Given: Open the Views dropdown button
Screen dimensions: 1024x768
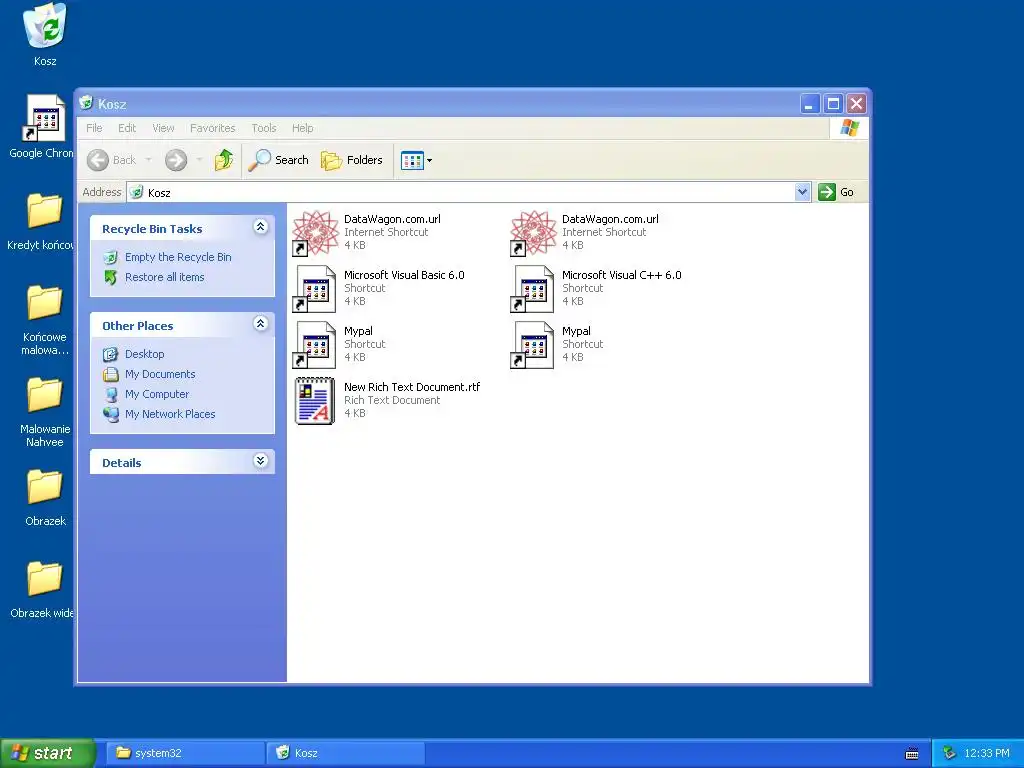Looking at the screenshot, I should coord(416,160).
